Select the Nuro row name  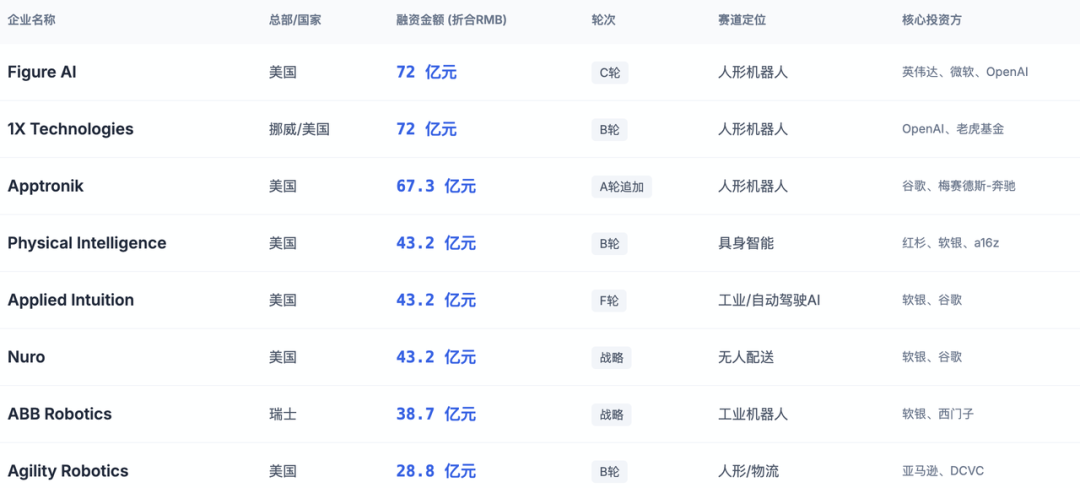point(26,357)
